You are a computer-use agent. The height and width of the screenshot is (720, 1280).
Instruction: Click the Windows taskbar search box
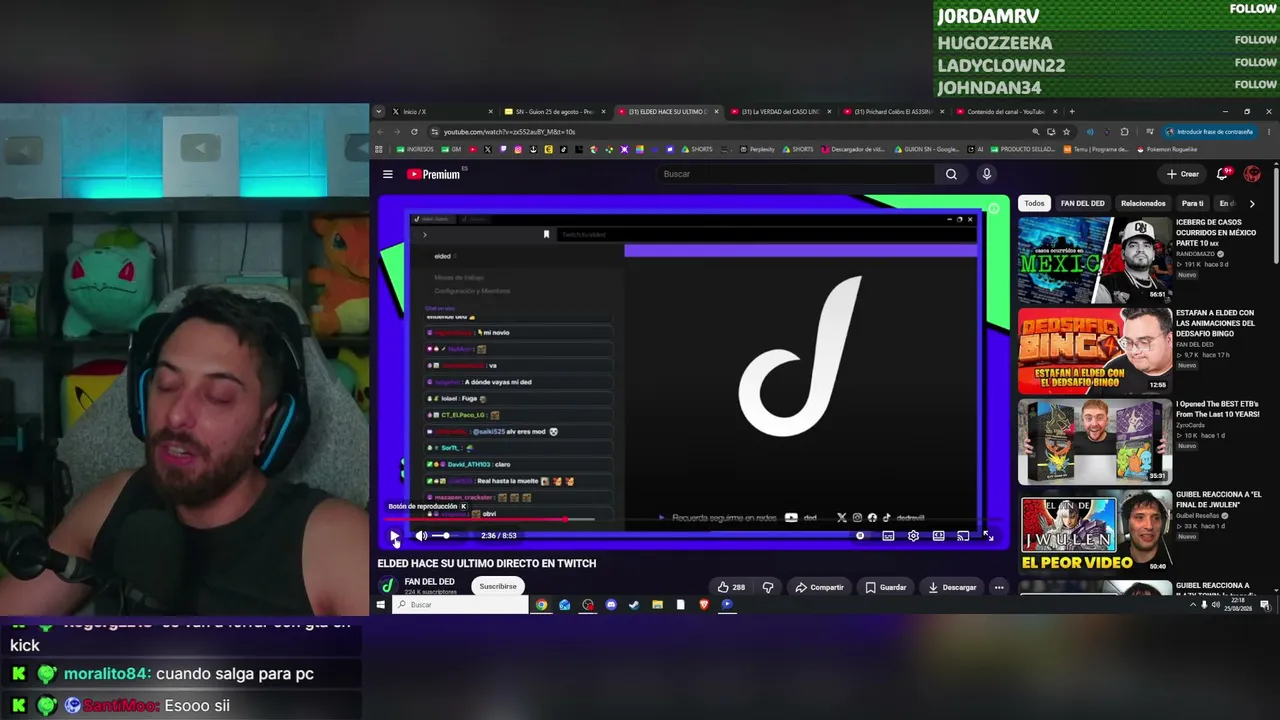(x=460, y=605)
